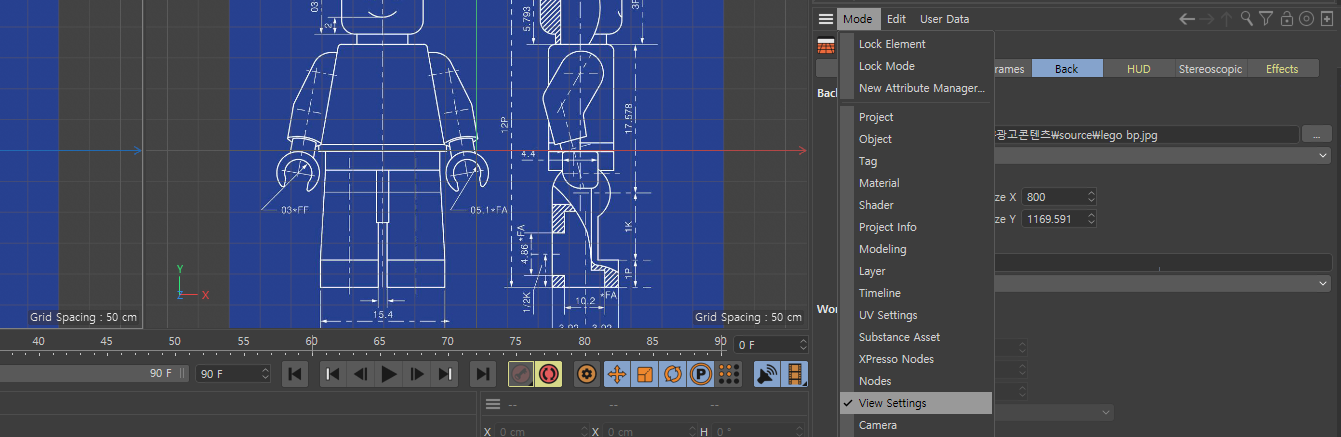Screen dimensions: 1341x437
Task: Open coordinates panel hamburger menu
Action: pyautogui.click(x=492, y=404)
